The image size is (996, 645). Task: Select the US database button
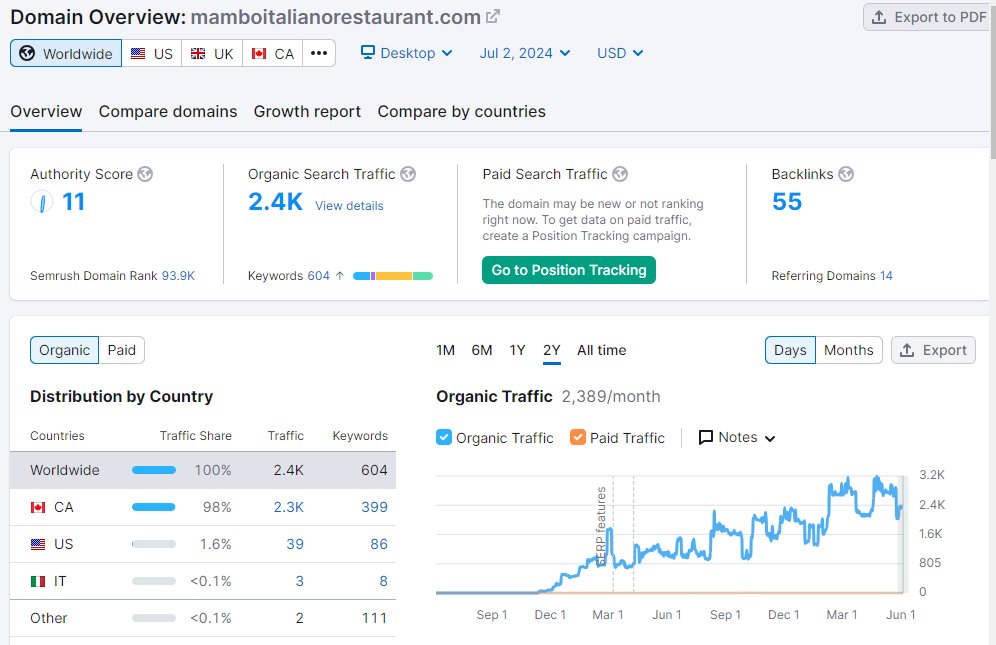point(152,53)
